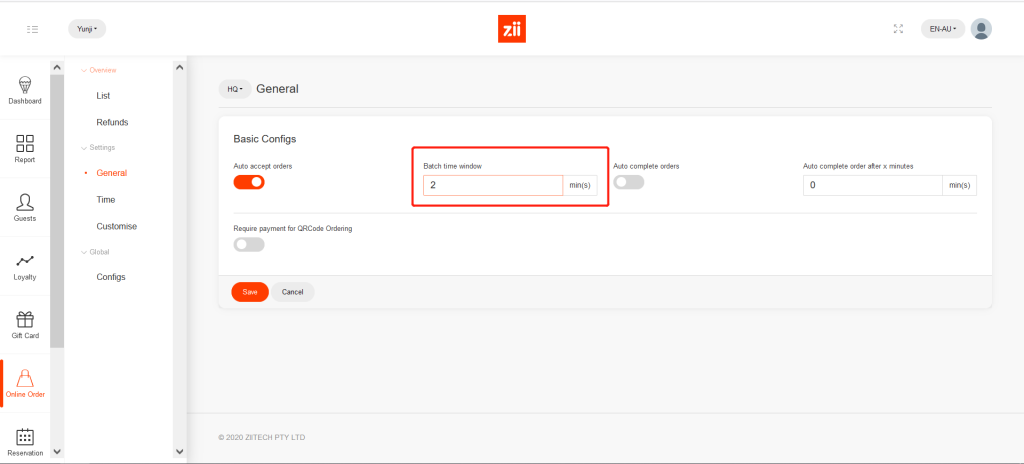This screenshot has width=1024, height=464.
Task: Select Customise in the settings menu
Action: pos(116,226)
